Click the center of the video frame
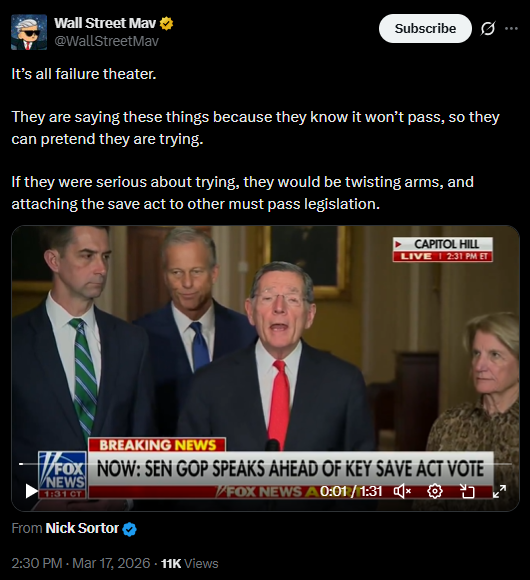The image size is (530, 580). (266, 368)
